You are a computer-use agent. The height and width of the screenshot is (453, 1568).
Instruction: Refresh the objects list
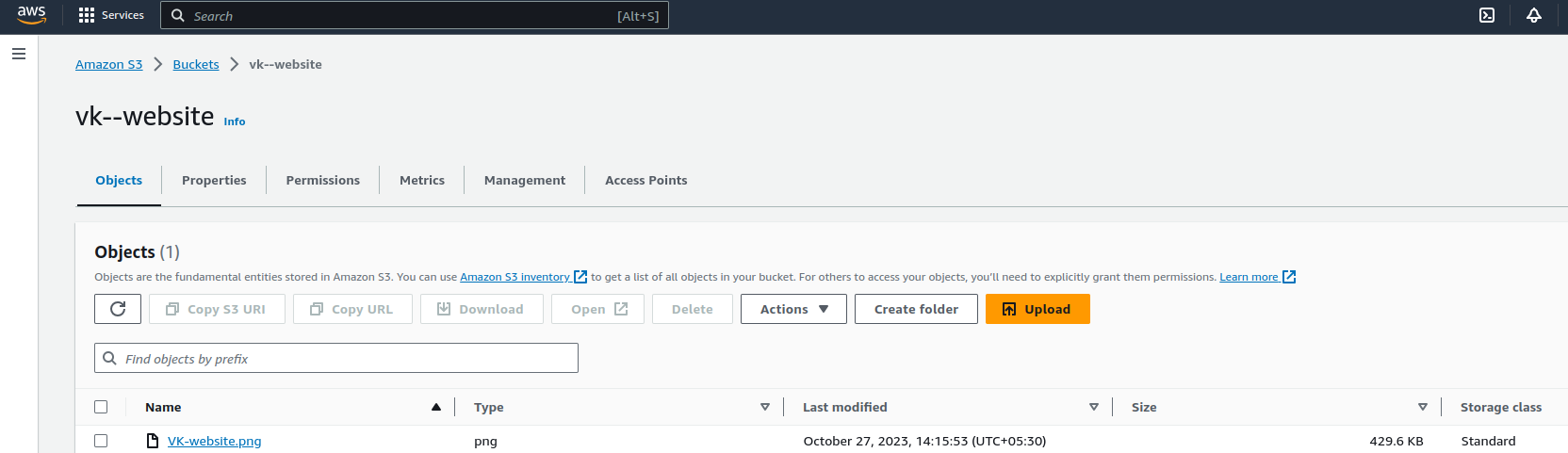pyautogui.click(x=118, y=309)
